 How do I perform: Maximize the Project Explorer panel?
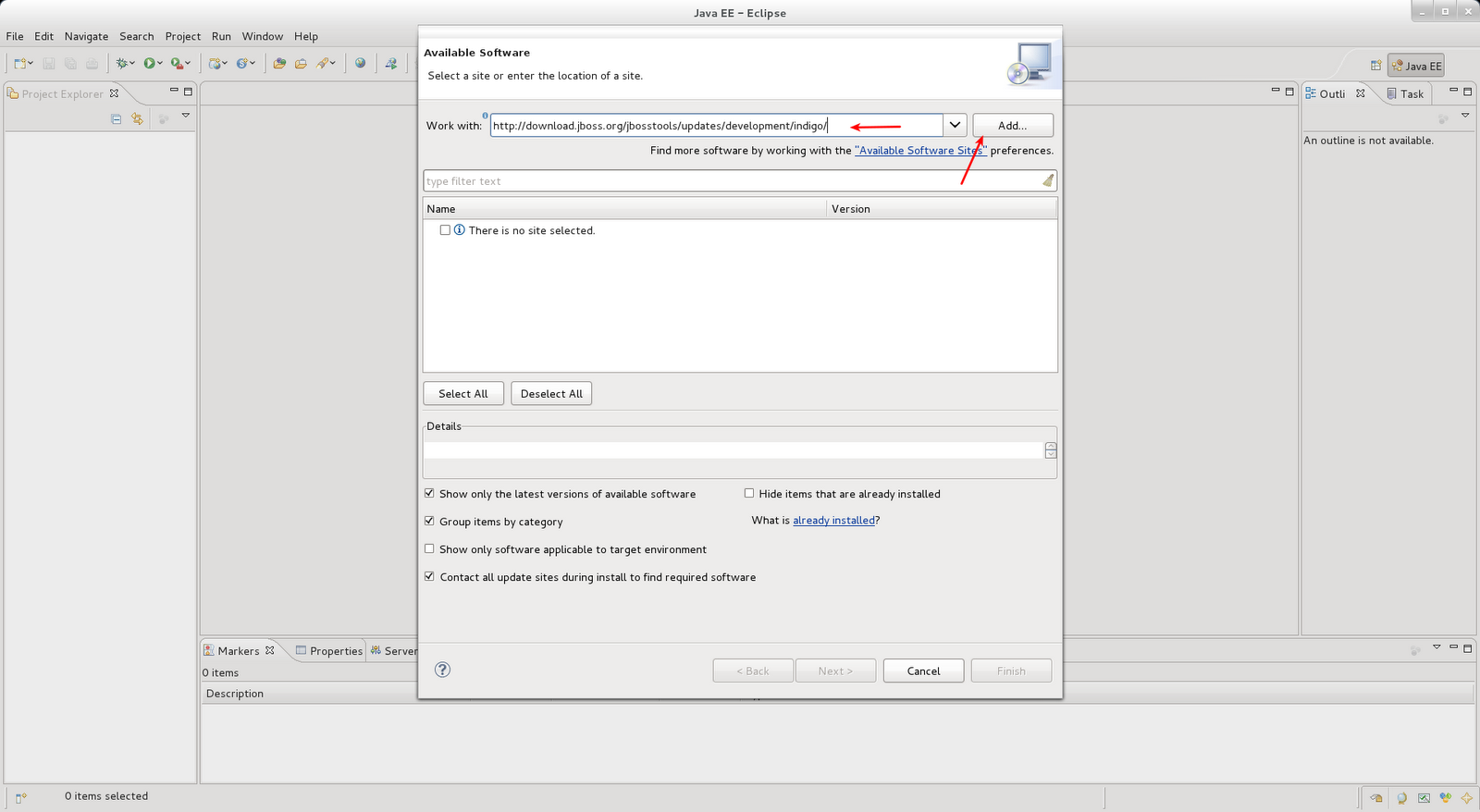pos(188,92)
